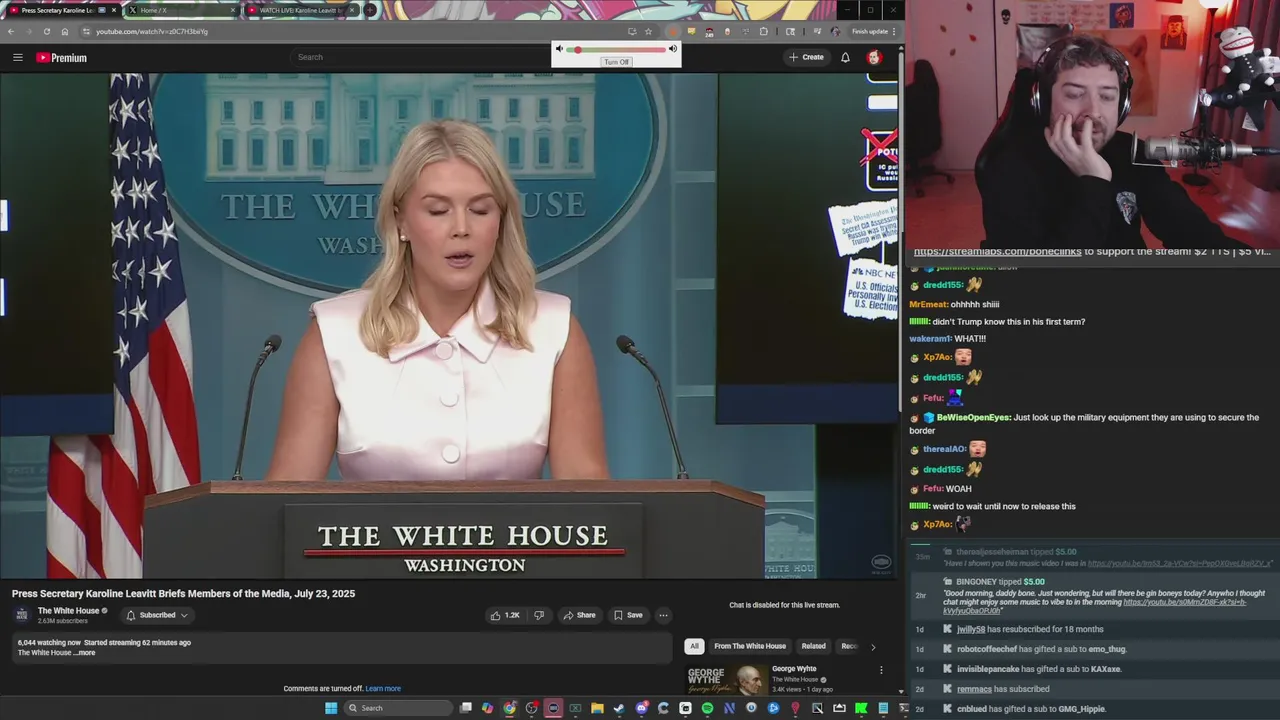Click the browser address bar URL
Viewport: 1280px width, 720px height.
pyautogui.click(x=152, y=31)
